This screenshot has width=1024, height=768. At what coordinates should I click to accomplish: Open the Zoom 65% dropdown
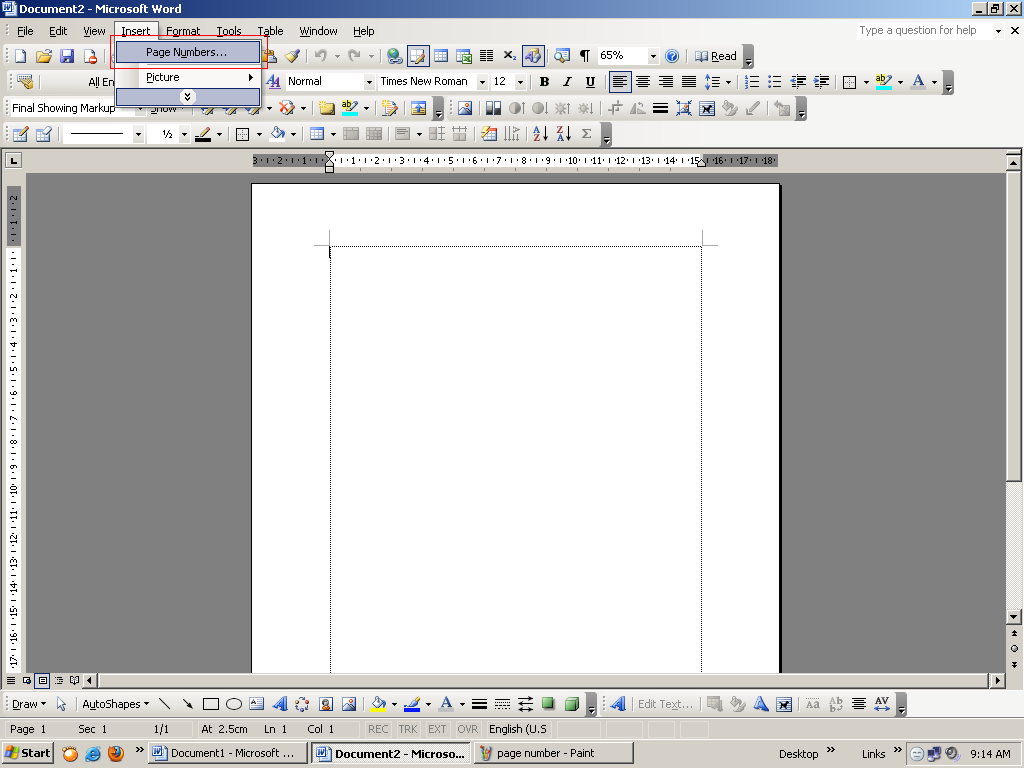652,56
